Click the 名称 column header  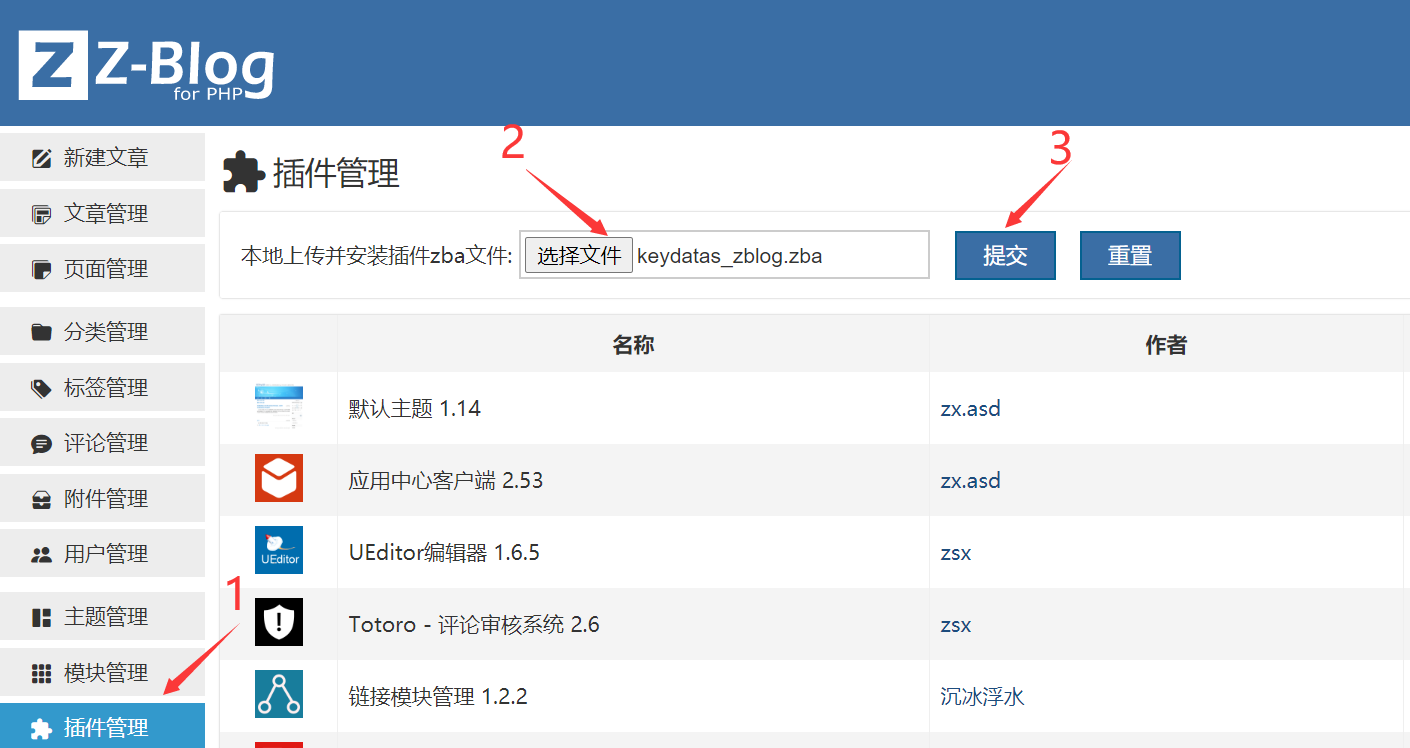click(633, 345)
